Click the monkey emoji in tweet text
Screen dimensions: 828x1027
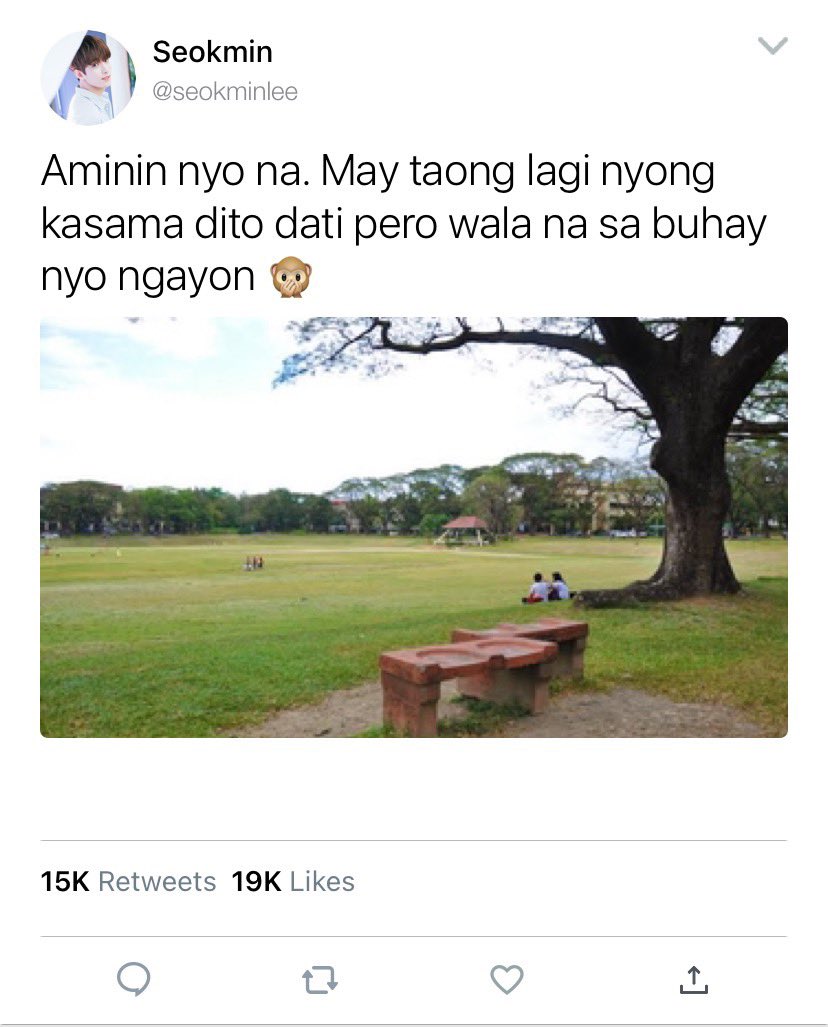pyautogui.click(x=292, y=277)
